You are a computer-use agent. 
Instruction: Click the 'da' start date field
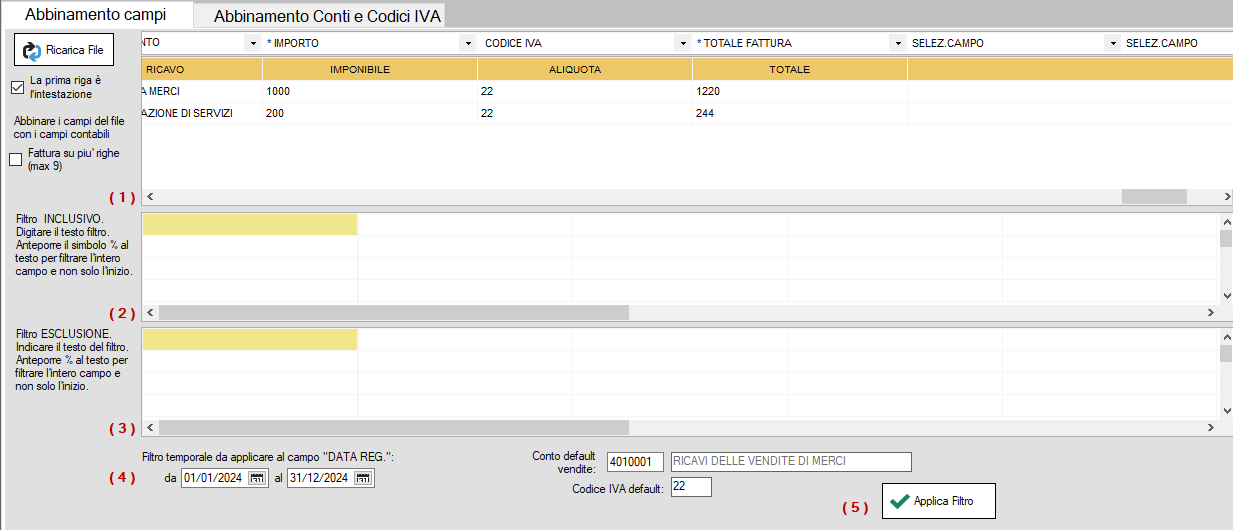(224, 478)
